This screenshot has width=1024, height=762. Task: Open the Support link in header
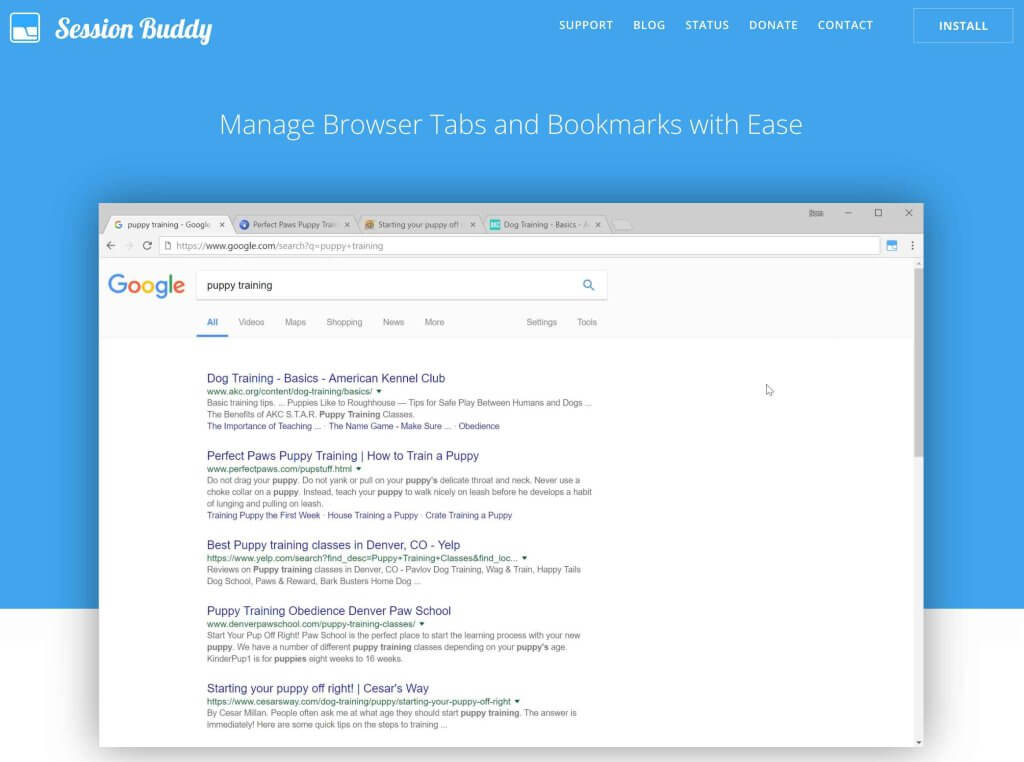click(586, 25)
